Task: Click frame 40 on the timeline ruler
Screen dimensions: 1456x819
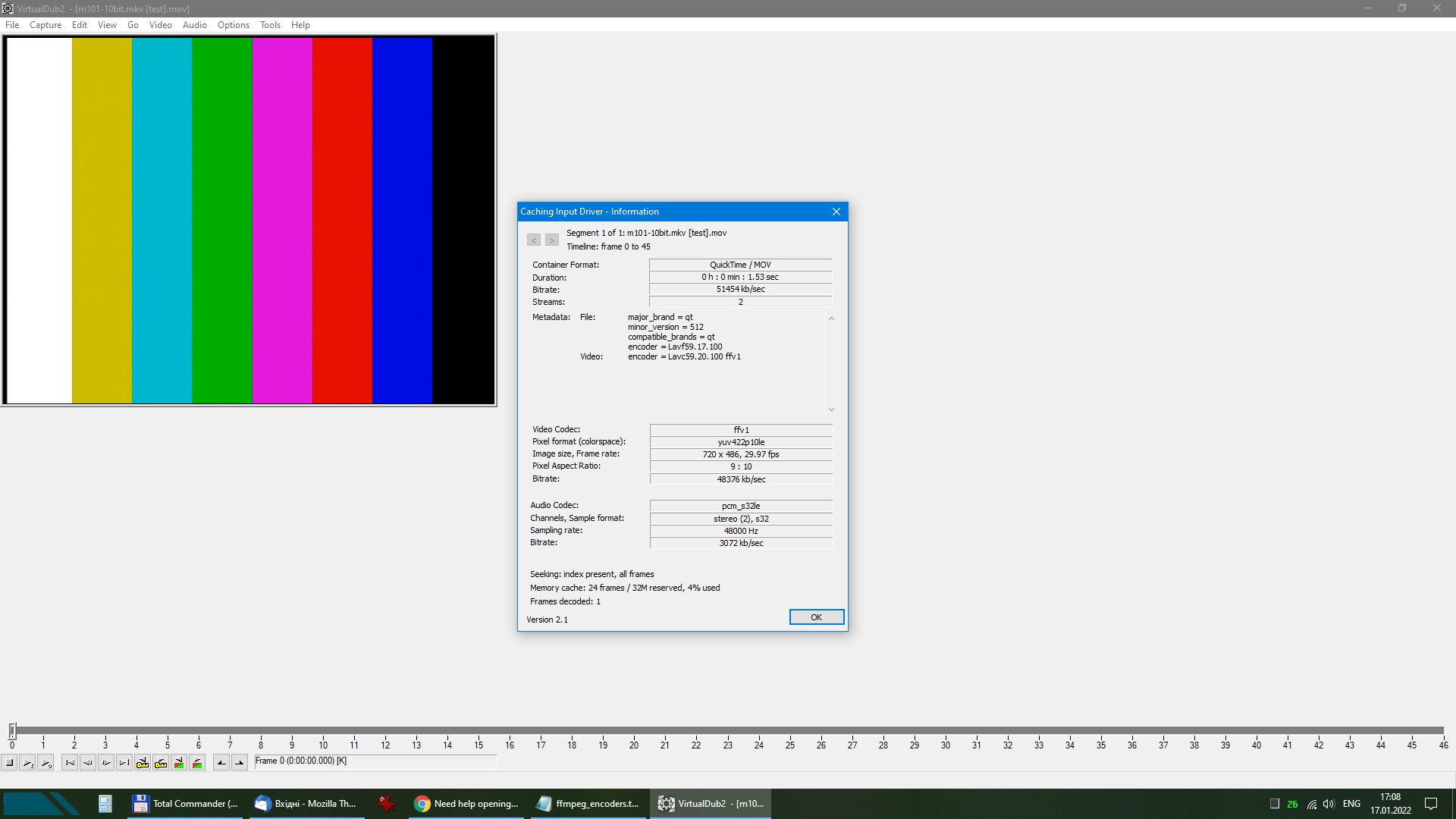Action: [1257, 745]
